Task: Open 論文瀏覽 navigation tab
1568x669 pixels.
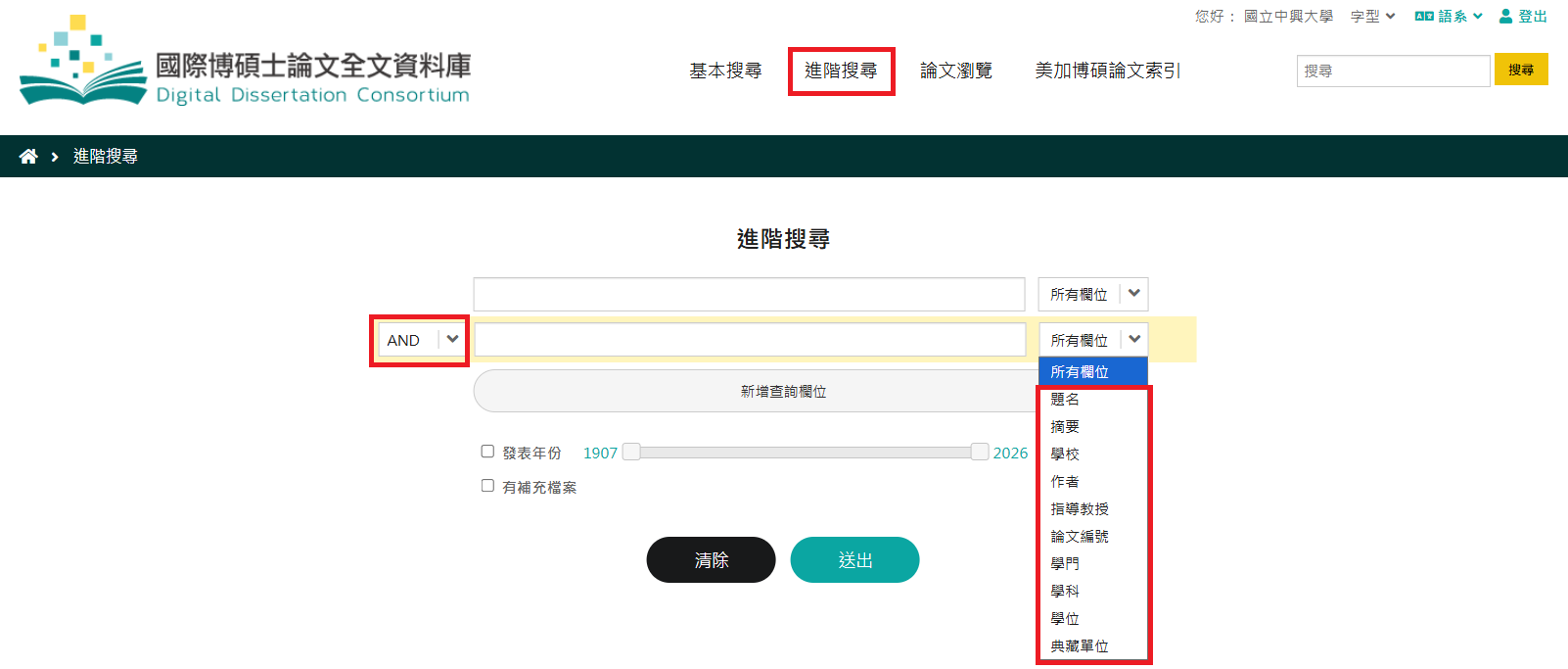Action: click(956, 71)
